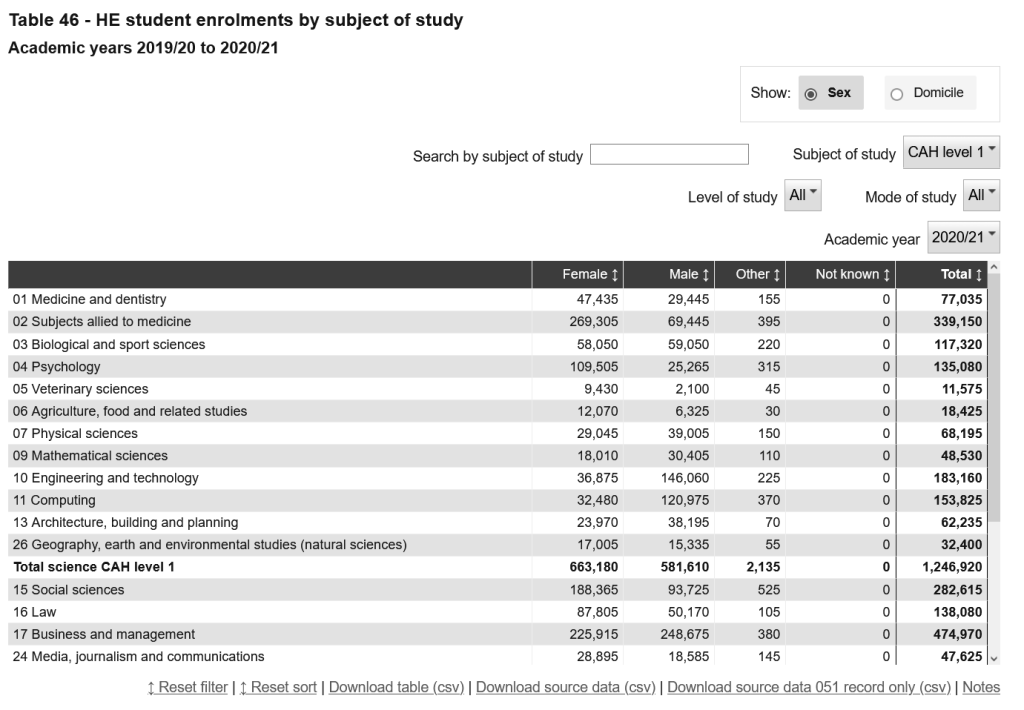Screen dimensions: 1024x710
Task: Select the Sex radio option
Action: (831, 93)
